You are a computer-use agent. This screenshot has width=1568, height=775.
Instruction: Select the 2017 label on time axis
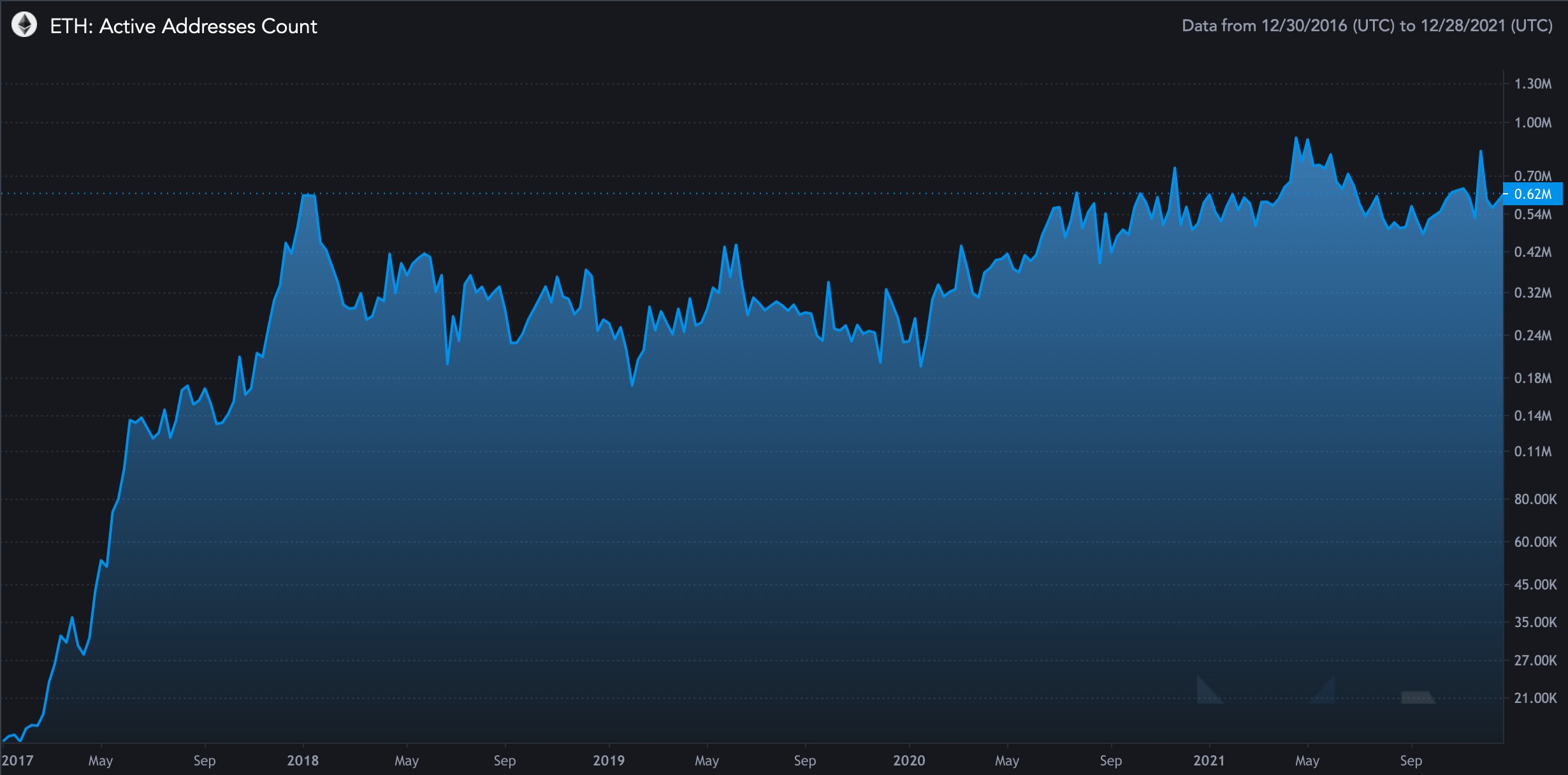(17, 760)
